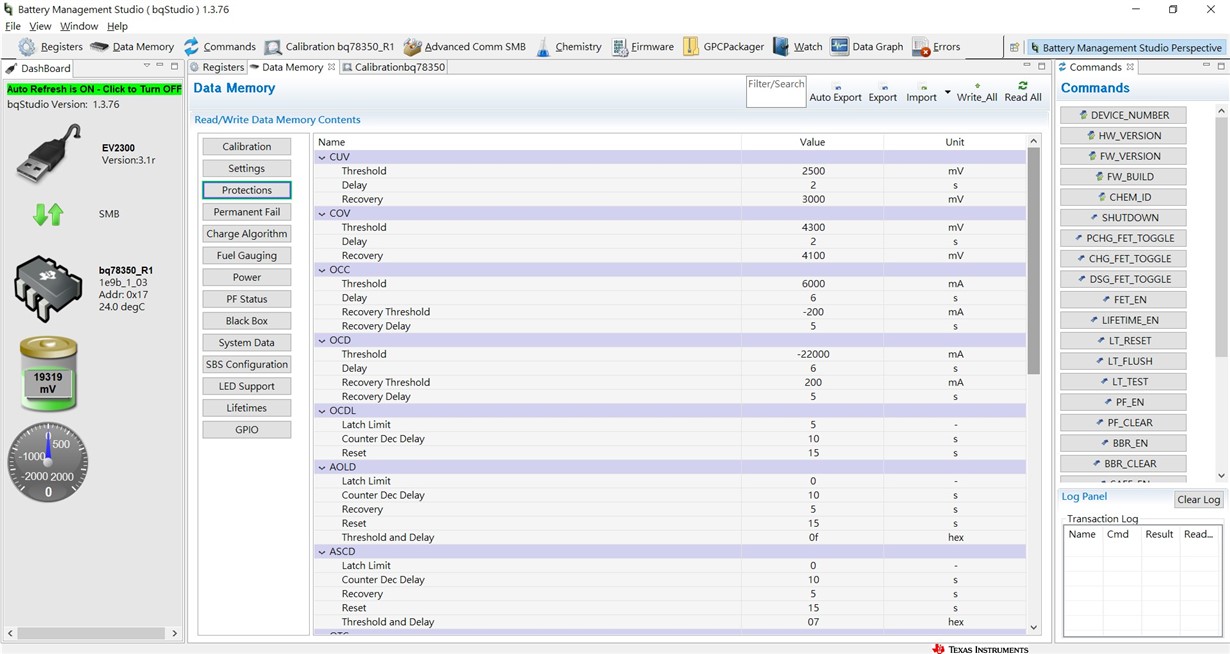This screenshot has height=654, width=1230.
Task: Collapse the COV group
Action: click(x=322, y=213)
